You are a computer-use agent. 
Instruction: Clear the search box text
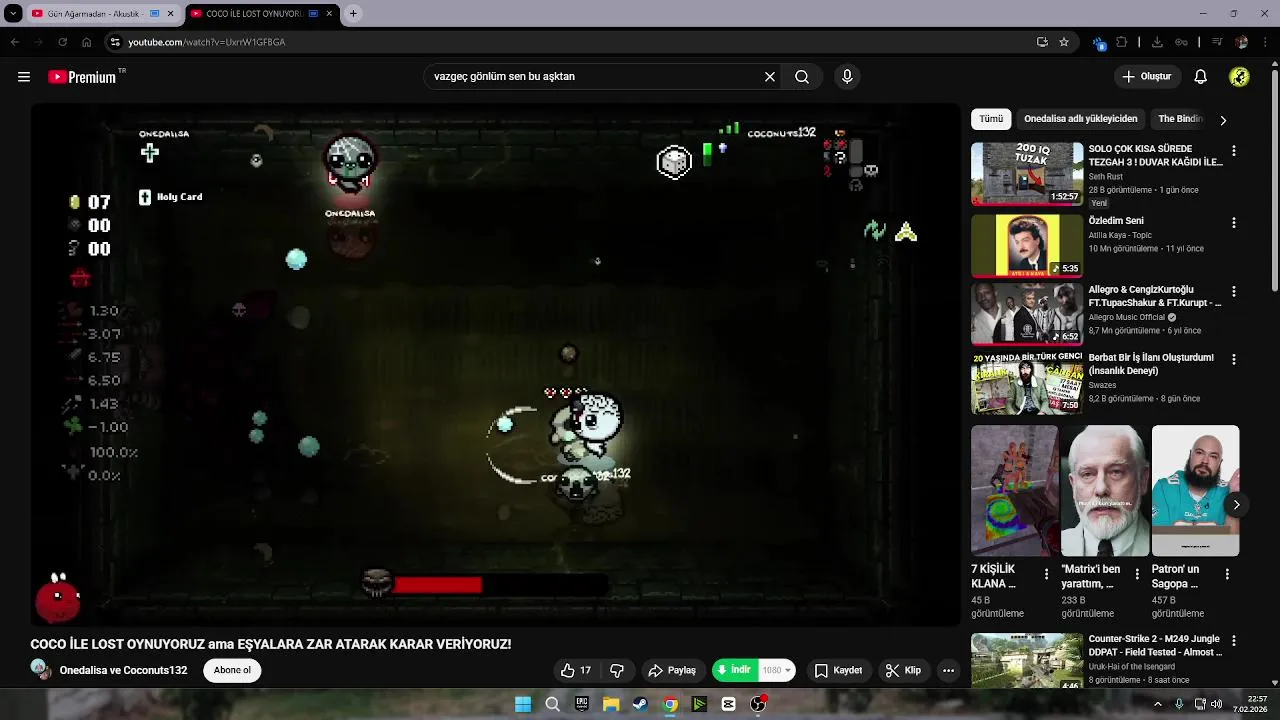770,76
